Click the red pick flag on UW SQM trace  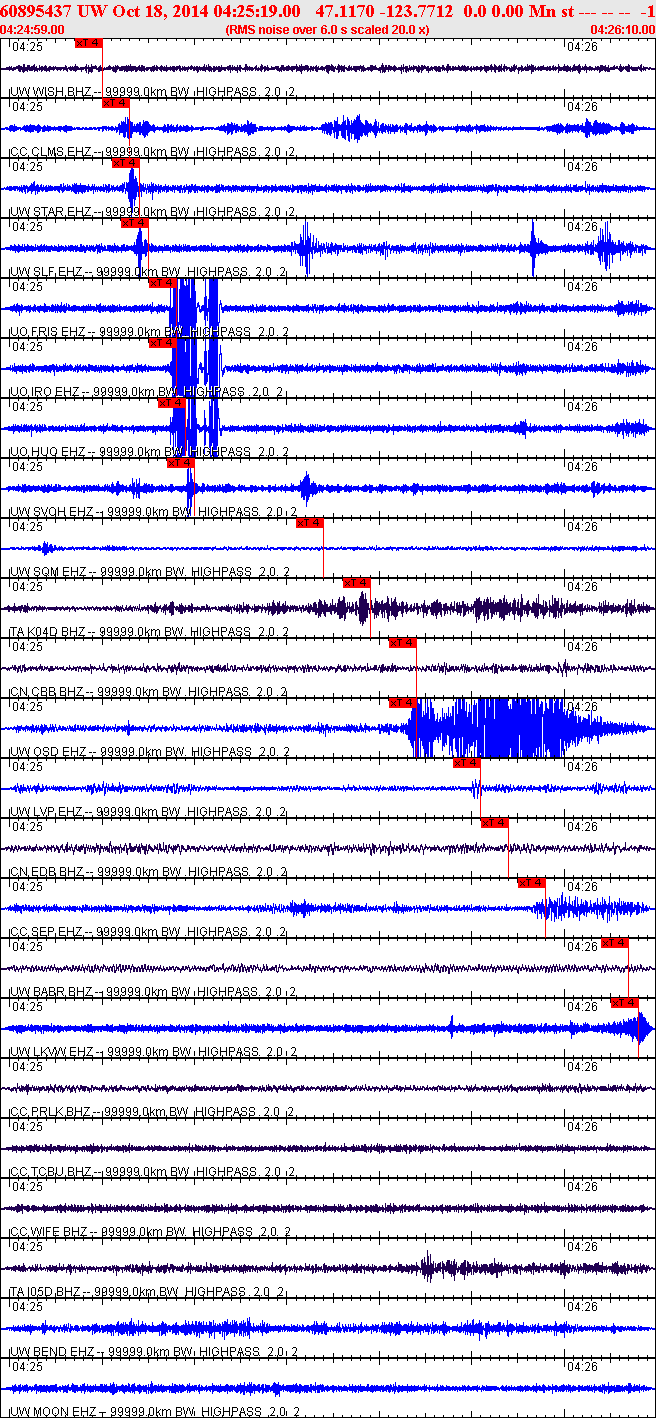[309, 523]
